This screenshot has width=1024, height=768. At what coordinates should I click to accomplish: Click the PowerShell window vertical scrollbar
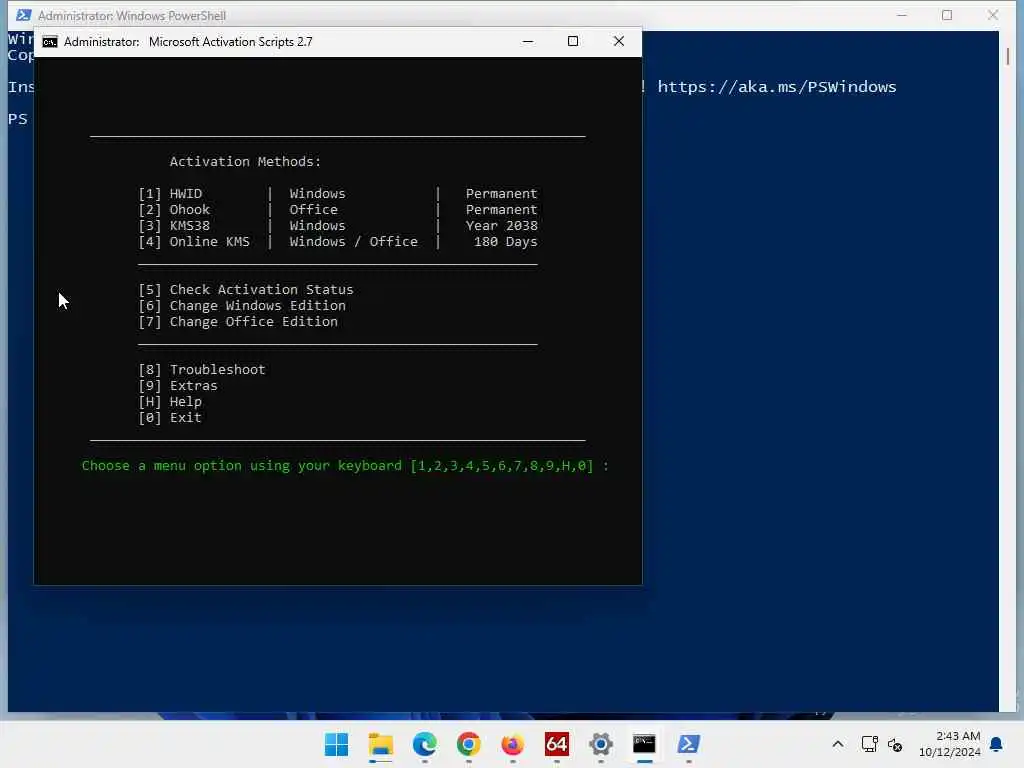(1008, 371)
